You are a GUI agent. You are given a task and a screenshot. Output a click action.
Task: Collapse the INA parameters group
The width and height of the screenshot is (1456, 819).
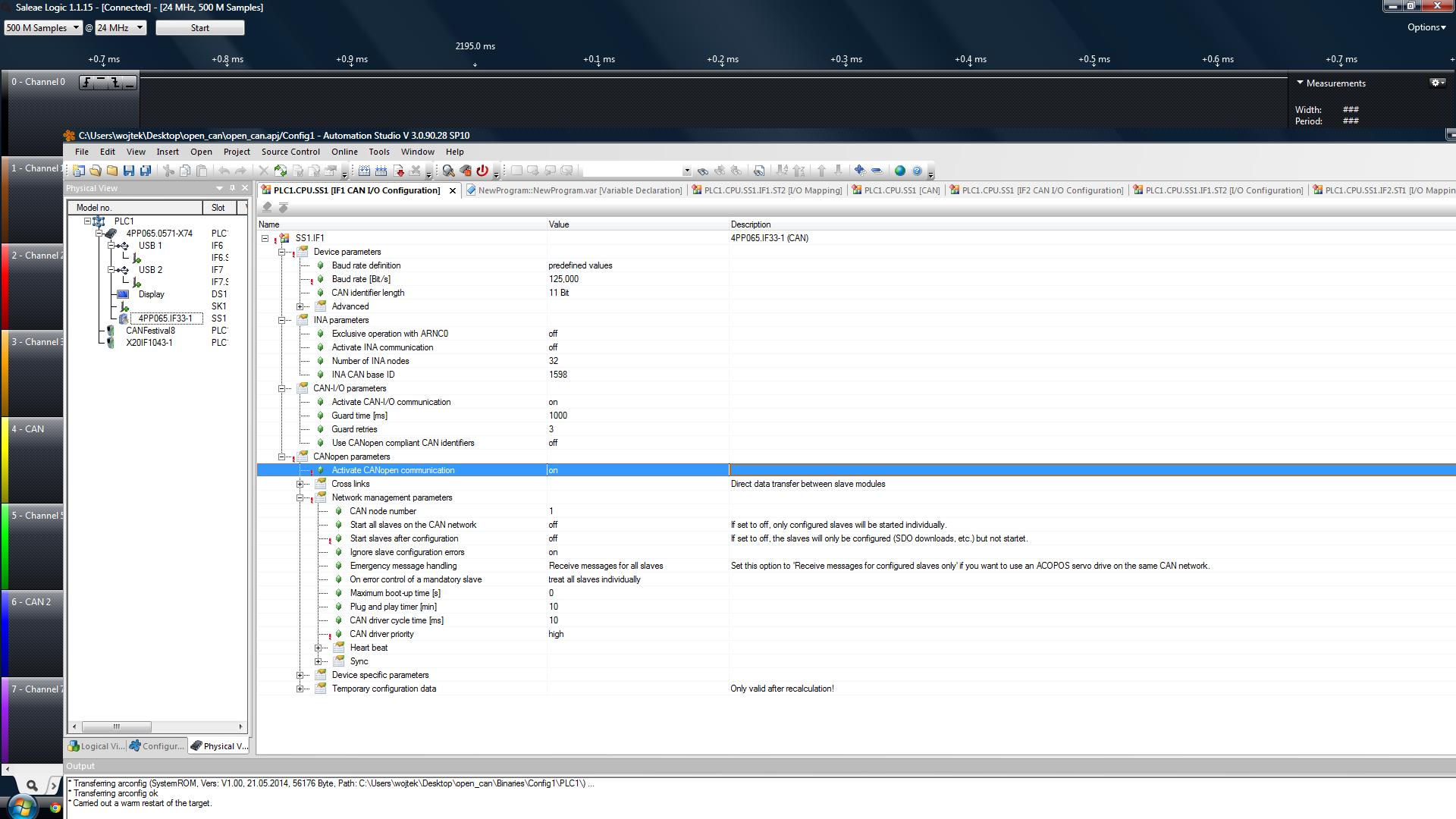(x=282, y=320)
